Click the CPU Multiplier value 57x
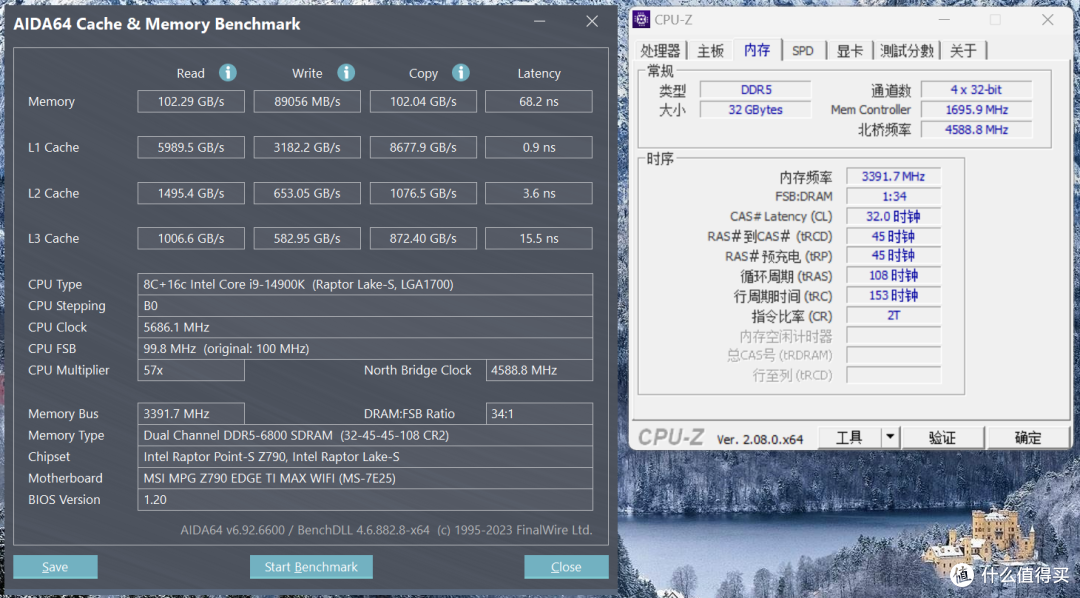Viewport: 1080px width, 598px height. (191, 370)
